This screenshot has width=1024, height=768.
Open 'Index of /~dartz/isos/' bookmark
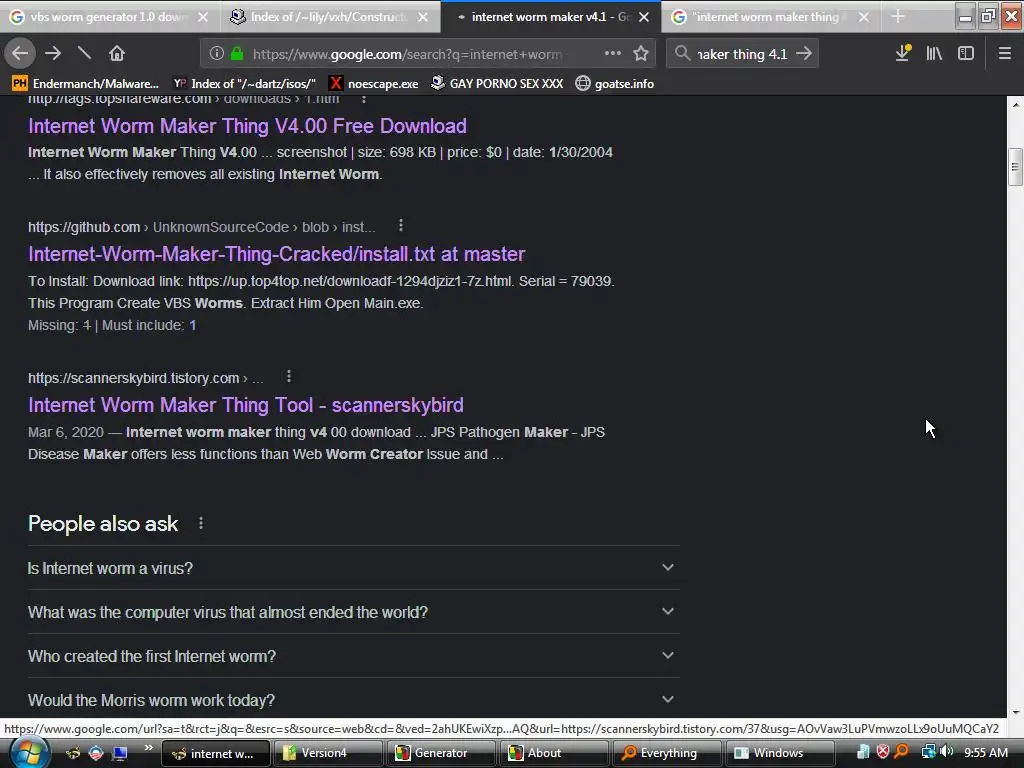[244, 84]
